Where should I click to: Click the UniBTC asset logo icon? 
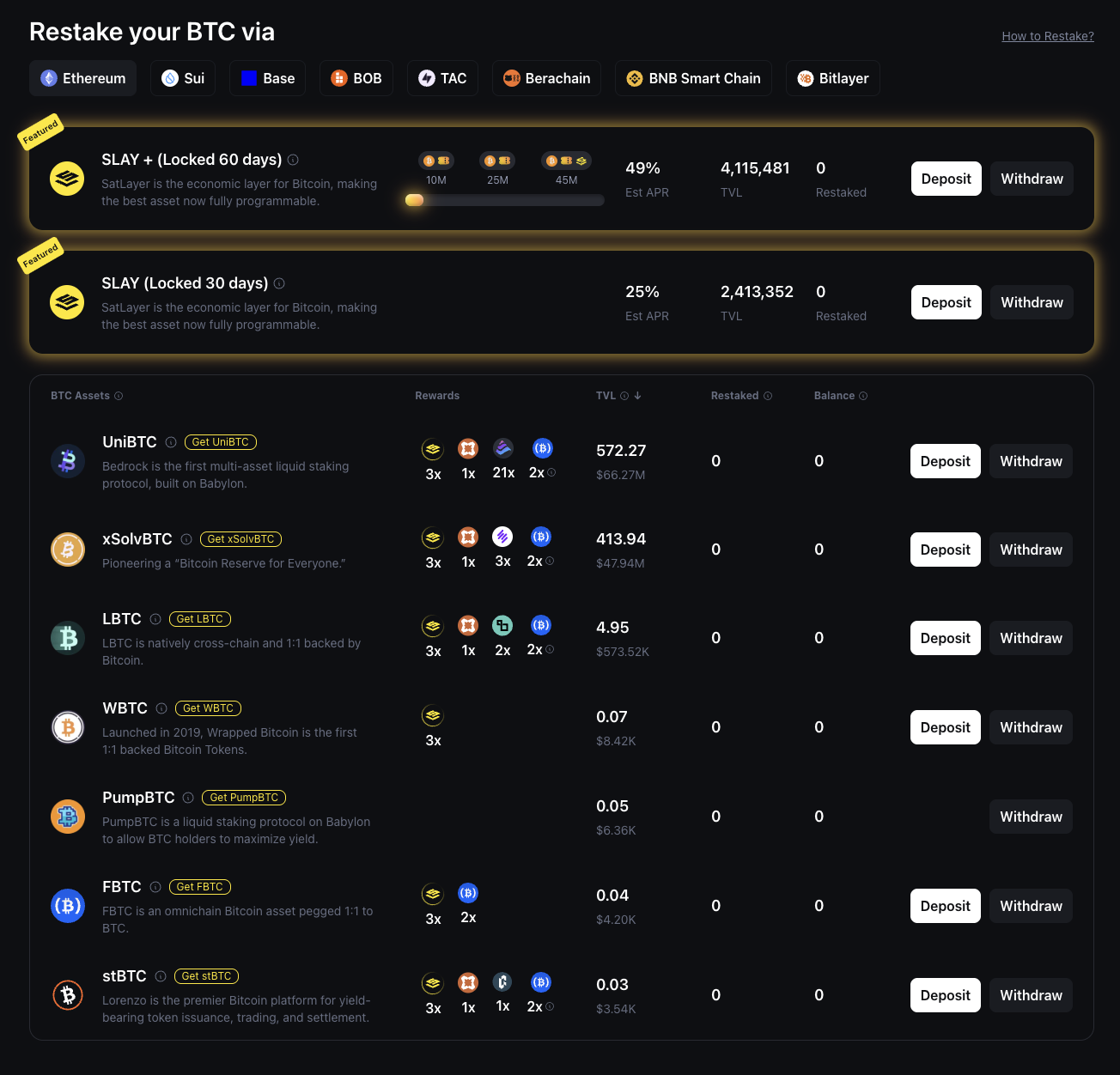(68, 461)
